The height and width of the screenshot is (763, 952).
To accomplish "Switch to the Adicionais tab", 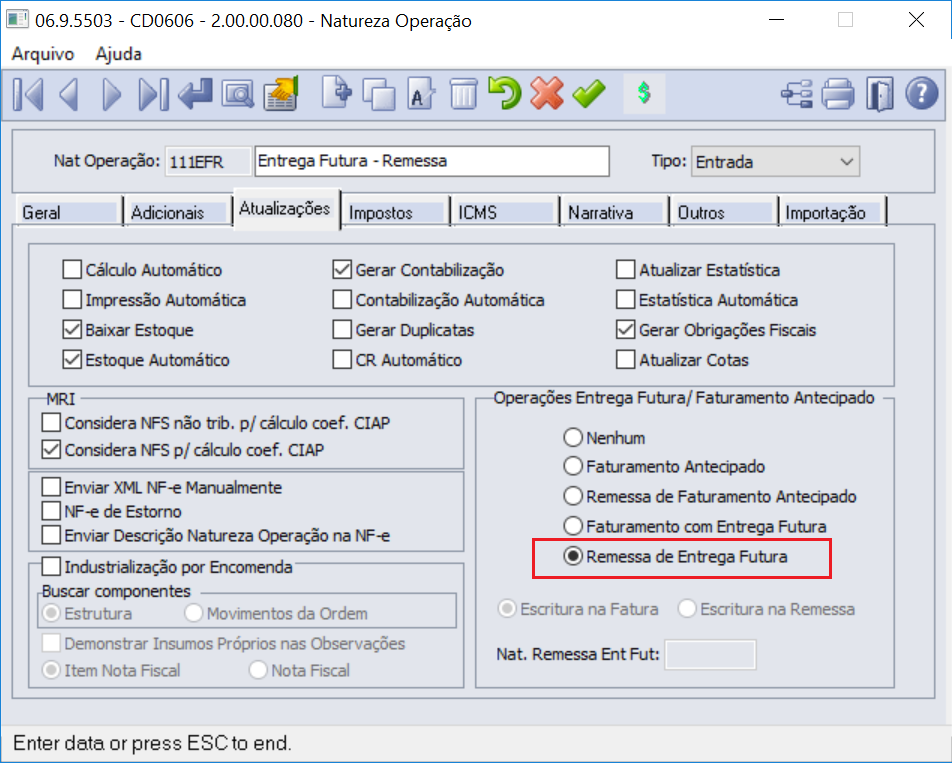I will point(177,212).
